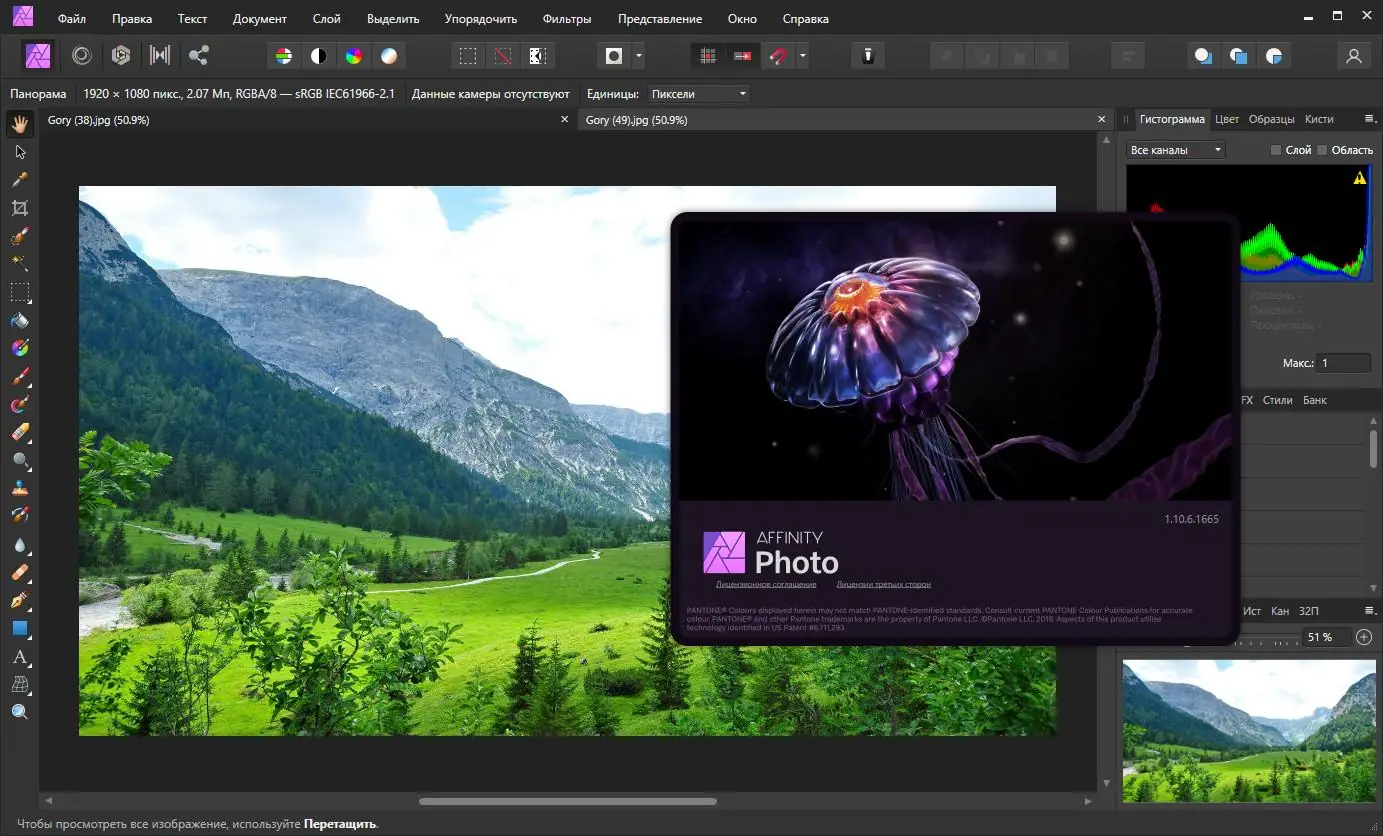The height and width of the screenshot is (836, 1383).
Task: Open the Лицензии третьих сторон link
Action: pos(883,584)
